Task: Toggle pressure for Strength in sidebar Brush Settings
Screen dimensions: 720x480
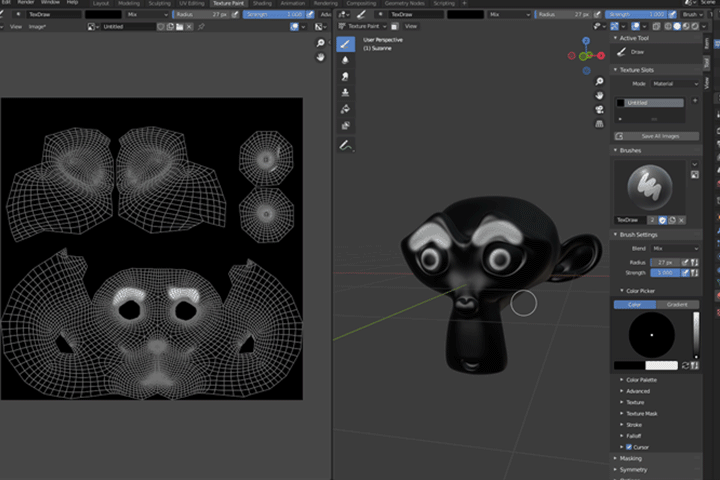Action: pos(685,273)
